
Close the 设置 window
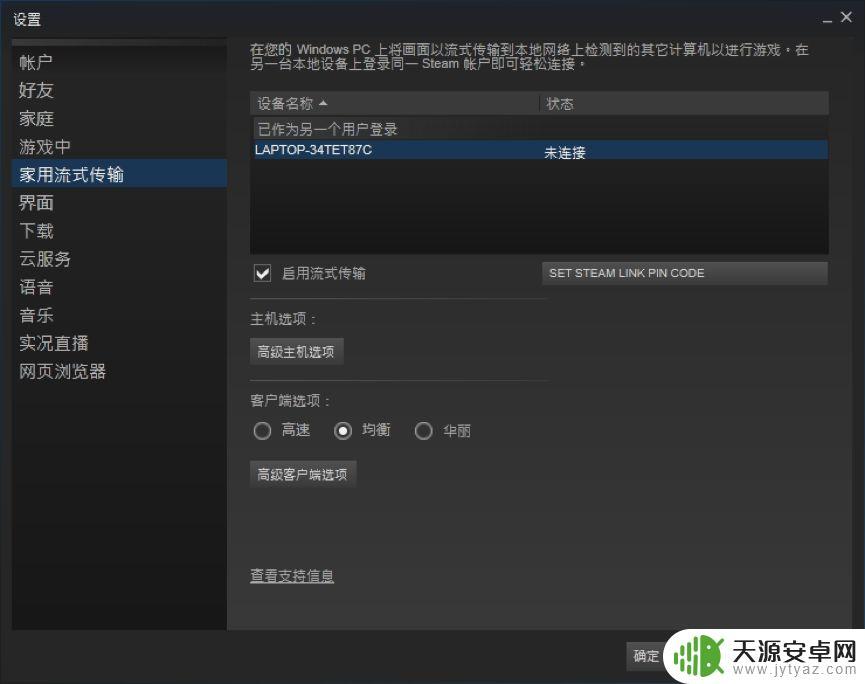click(846, 17)
